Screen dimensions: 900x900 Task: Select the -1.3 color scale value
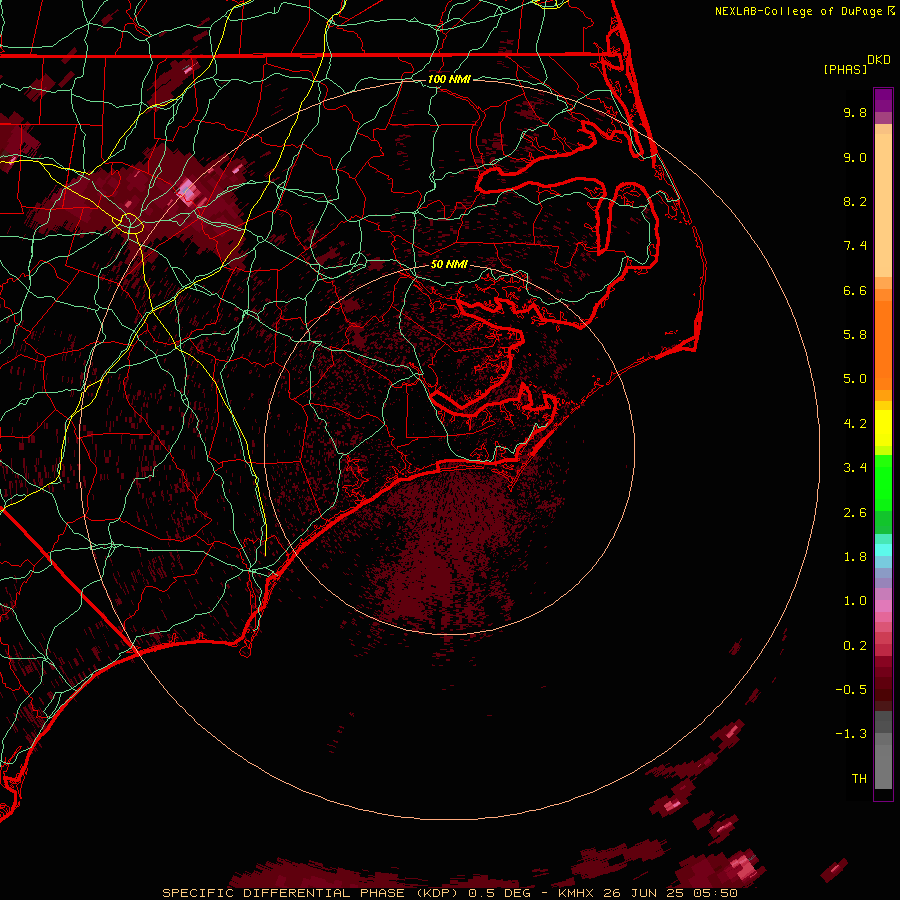[851, 734]
